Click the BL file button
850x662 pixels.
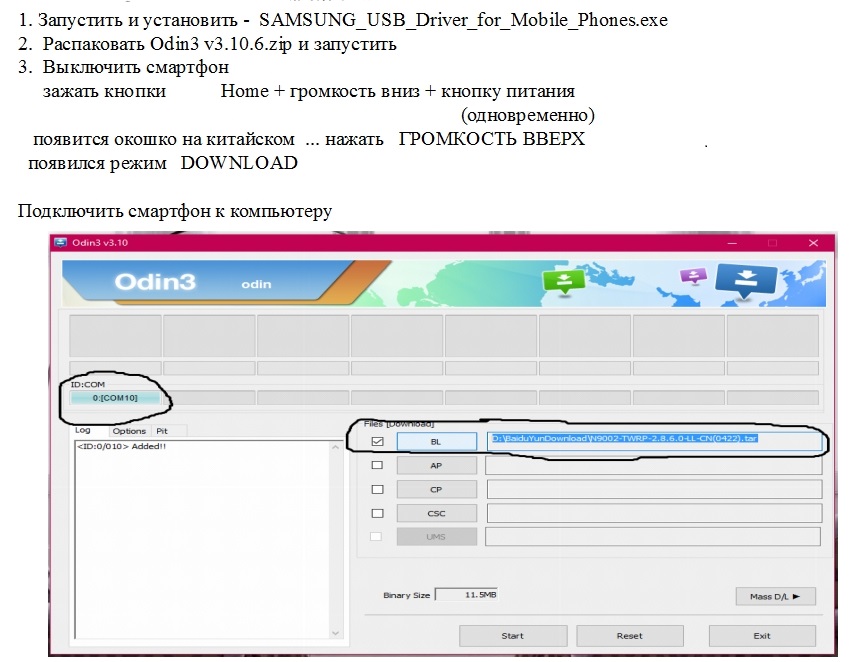click(x=436, y=441)
